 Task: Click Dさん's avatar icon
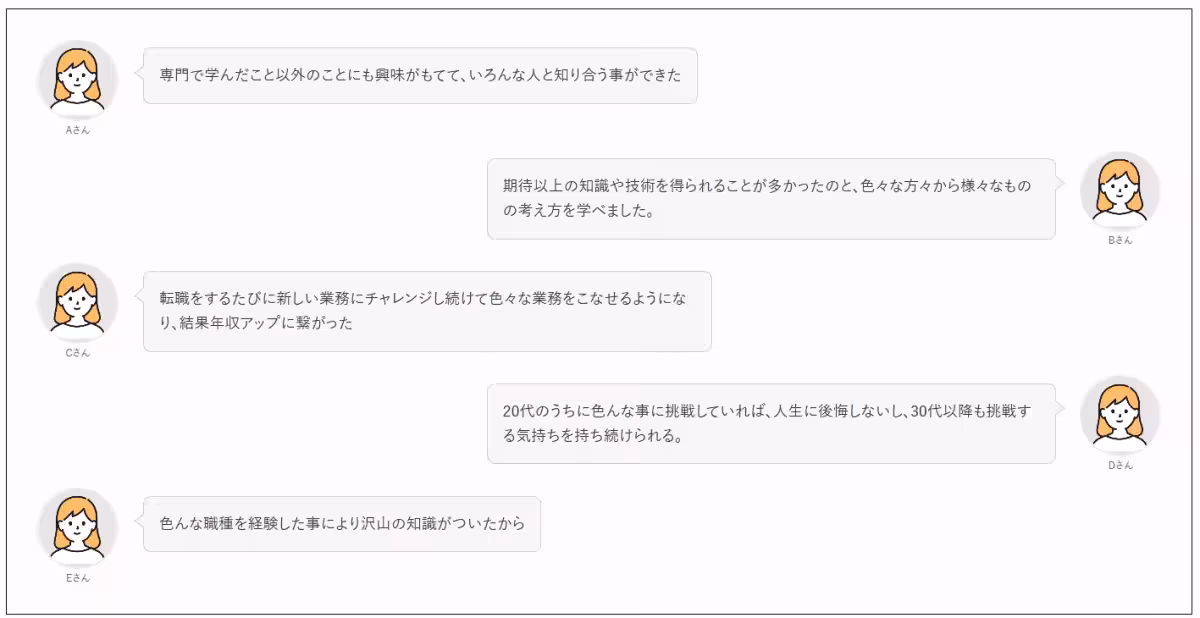click(1120, 416)
